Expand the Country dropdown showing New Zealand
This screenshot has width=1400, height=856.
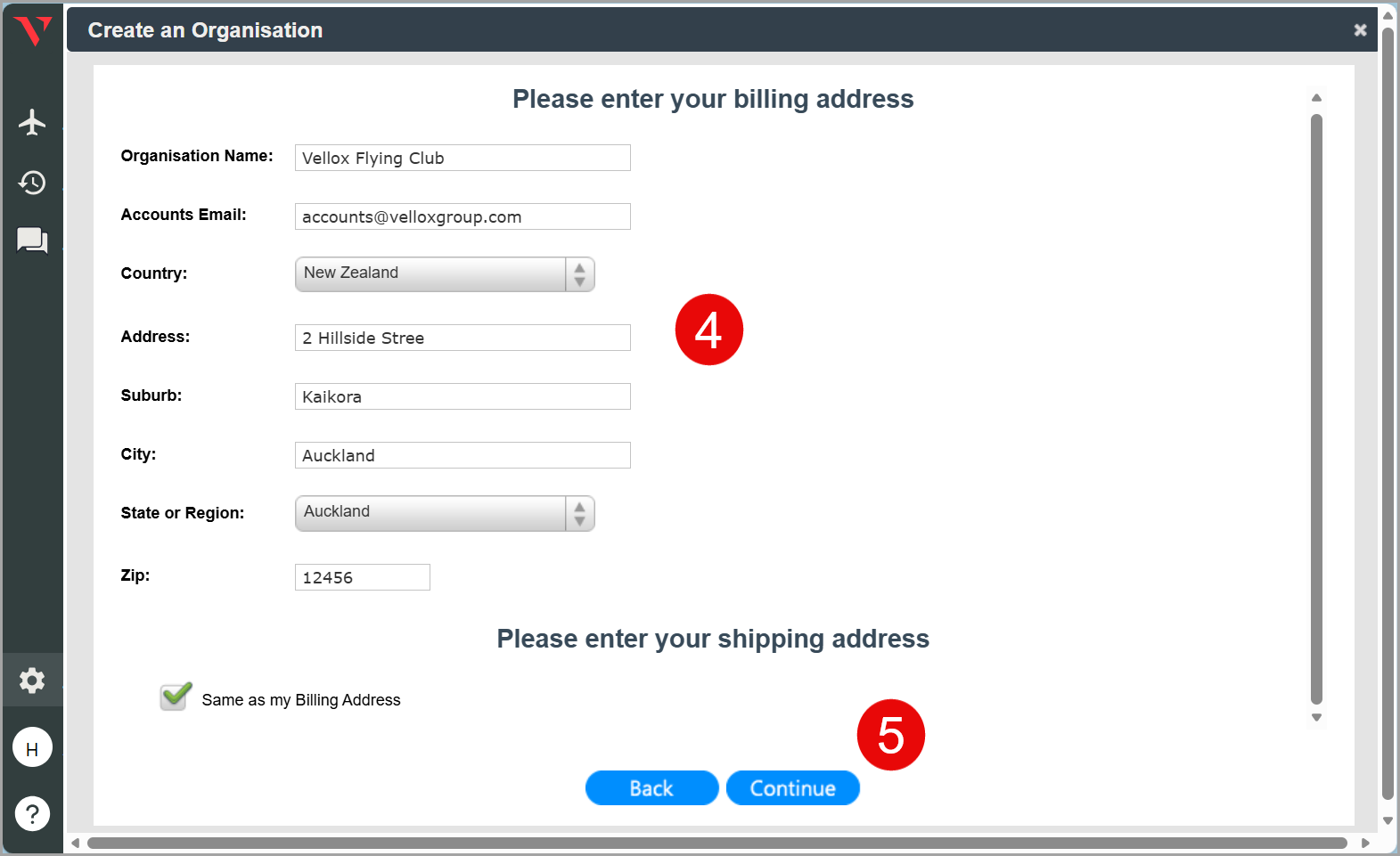coord(445,274)
